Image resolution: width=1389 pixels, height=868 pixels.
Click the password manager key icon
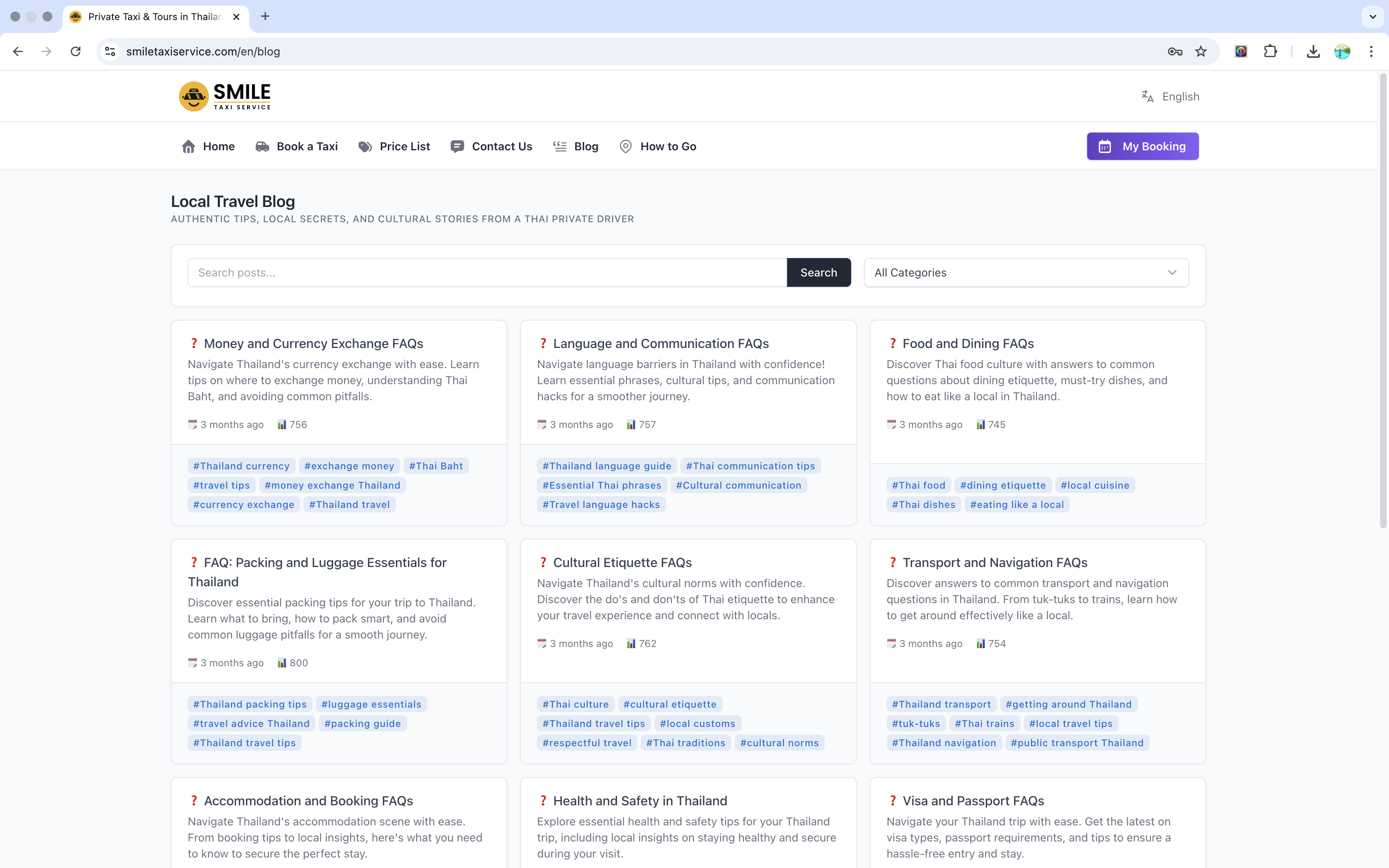(x=1174, y=52)
